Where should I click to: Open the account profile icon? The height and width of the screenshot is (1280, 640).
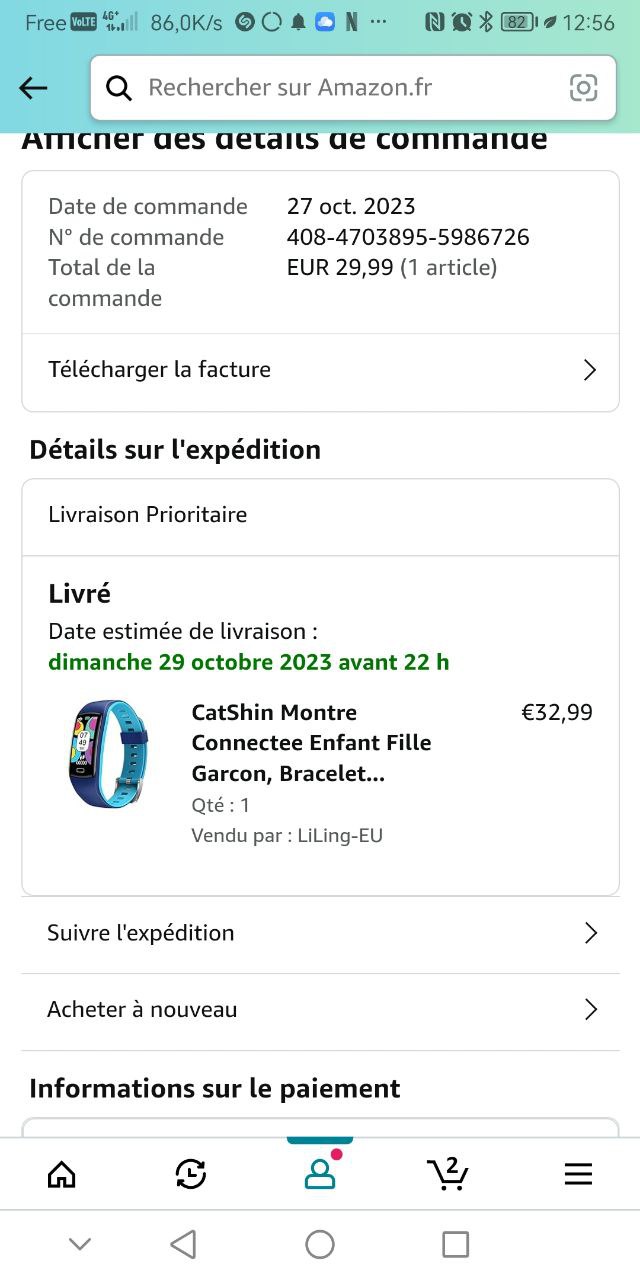pyautogui.click(x=320, y=1173)
